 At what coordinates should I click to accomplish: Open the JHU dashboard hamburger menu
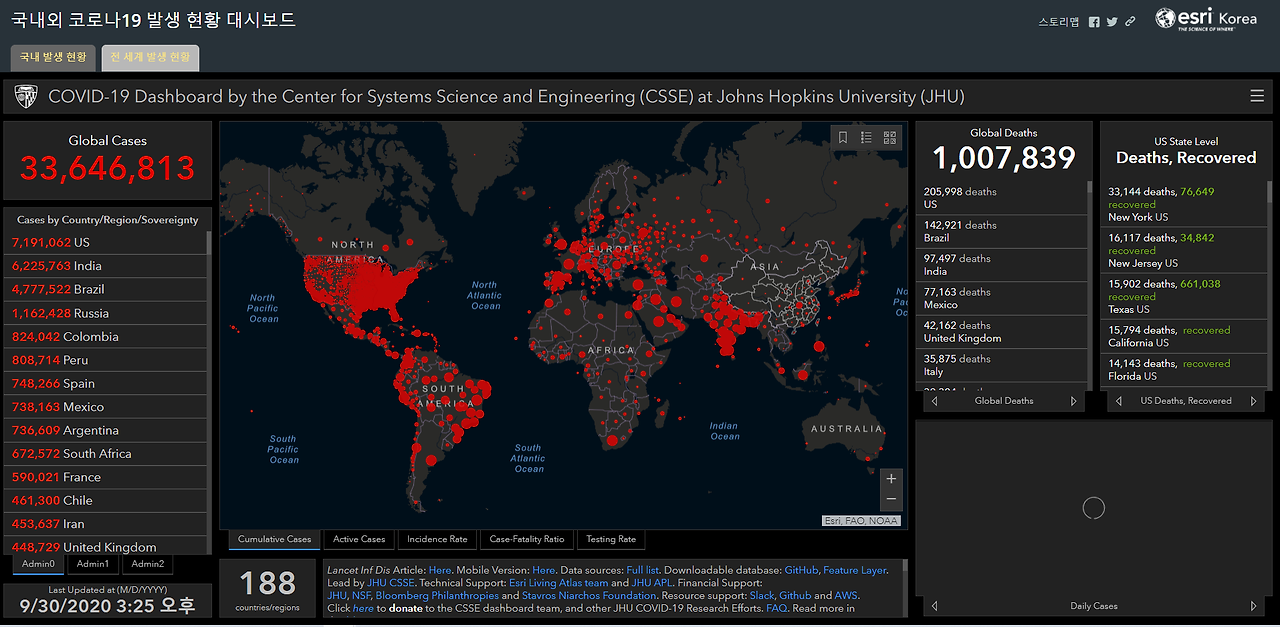[1257, 96]
